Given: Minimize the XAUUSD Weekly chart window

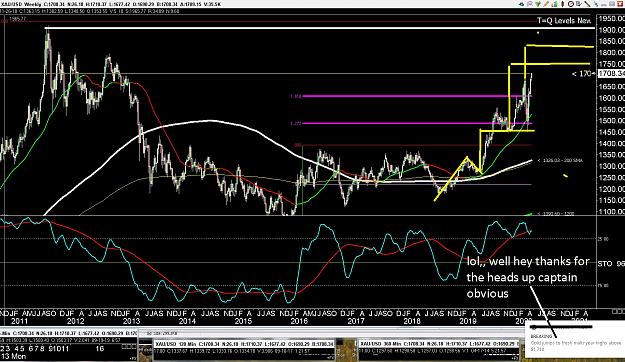Looking at the screenshot, I should click(603, 5).
